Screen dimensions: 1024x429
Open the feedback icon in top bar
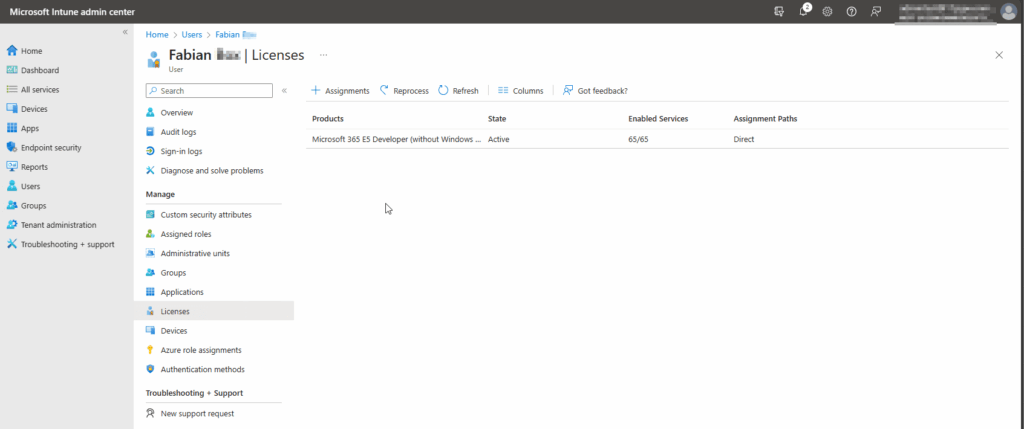click(876, 11)
